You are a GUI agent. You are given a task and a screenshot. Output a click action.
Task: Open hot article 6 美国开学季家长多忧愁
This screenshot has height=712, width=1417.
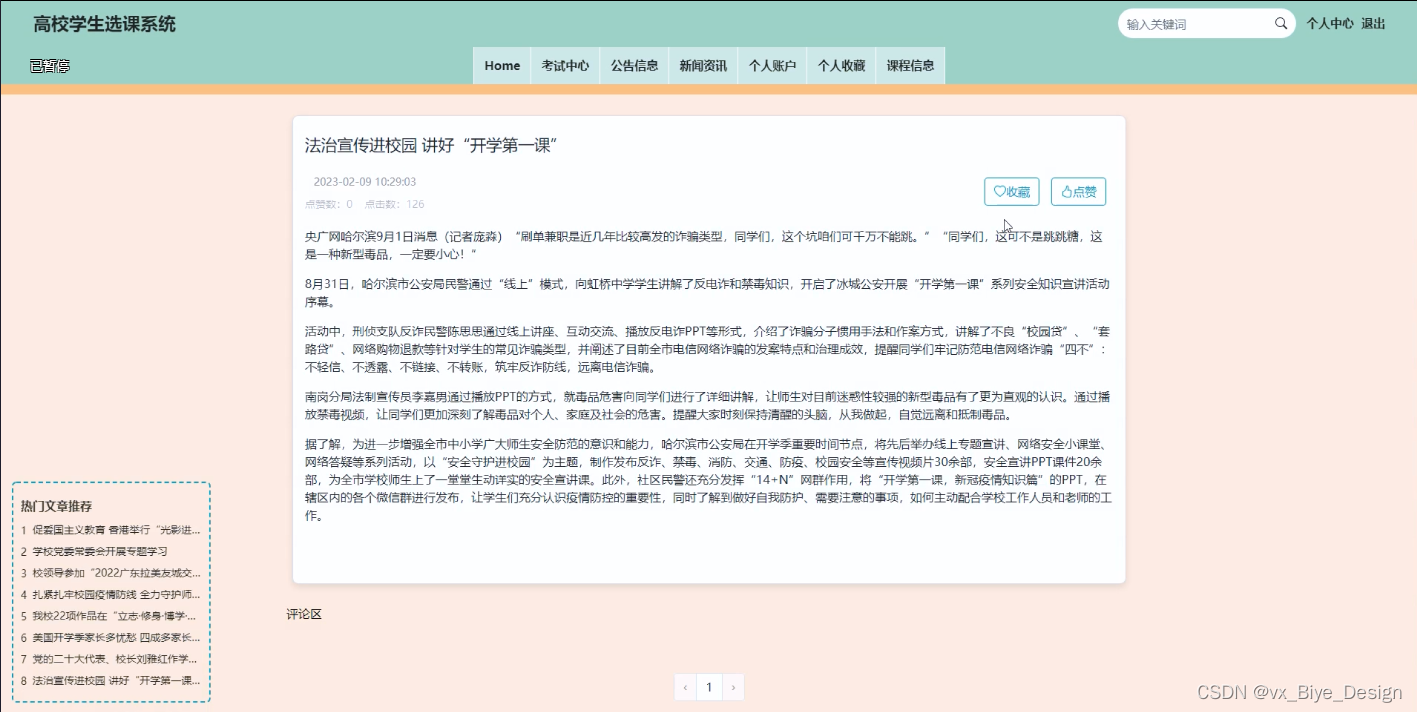click(111, 637)
